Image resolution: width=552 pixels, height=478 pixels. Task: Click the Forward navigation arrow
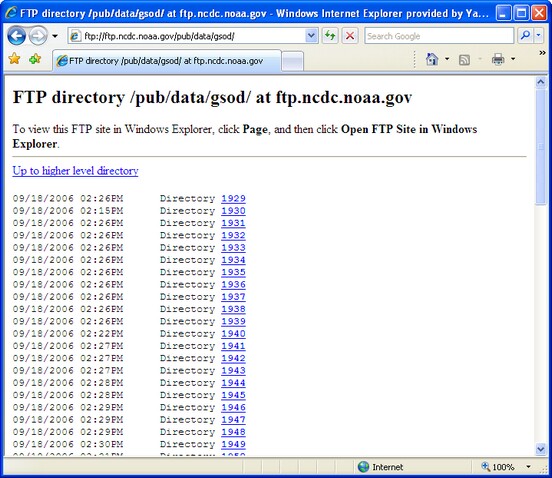38,36
